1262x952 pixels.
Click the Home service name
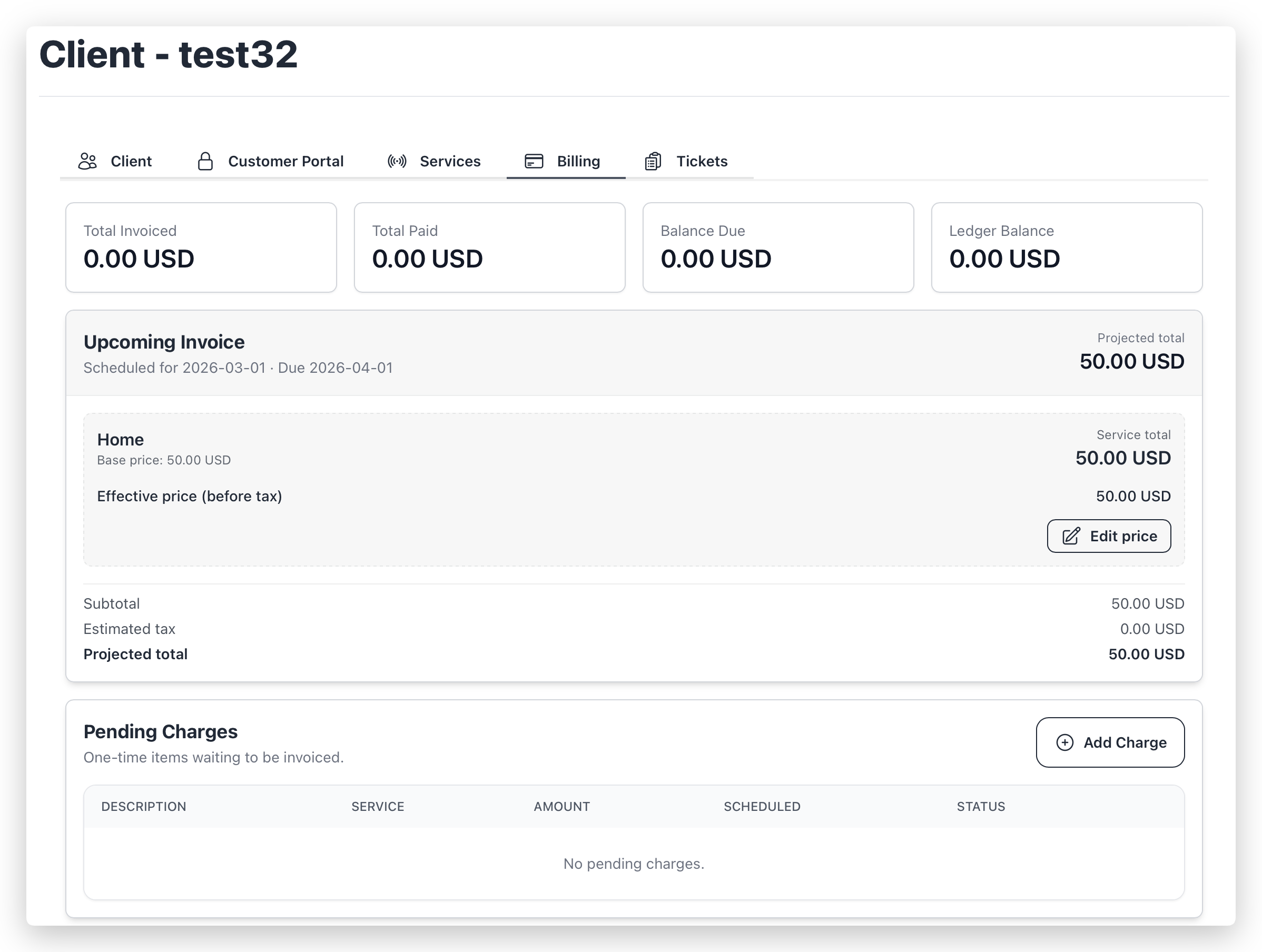pos(121,439)
